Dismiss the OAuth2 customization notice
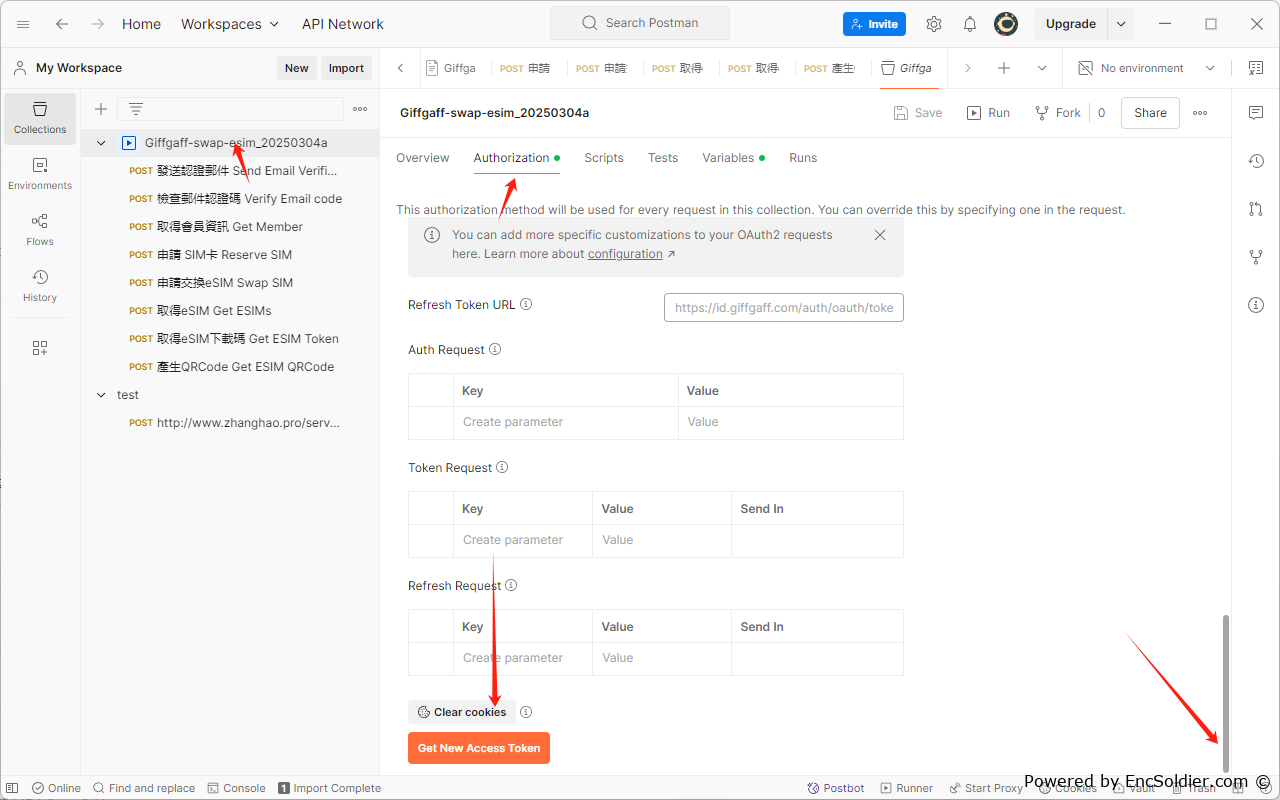Screen dimensions: 1280x800 [x=880, y=235]
